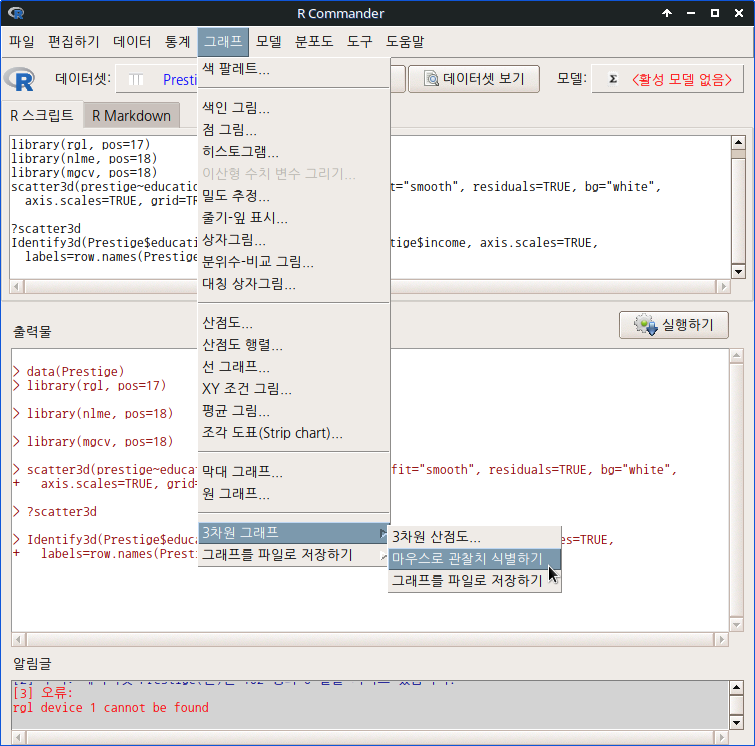The height and width of the screenshot is (746, 755).
Task: Select 마우스로 관찰치 식별하기 submenu item
Action: click(475, 559)
